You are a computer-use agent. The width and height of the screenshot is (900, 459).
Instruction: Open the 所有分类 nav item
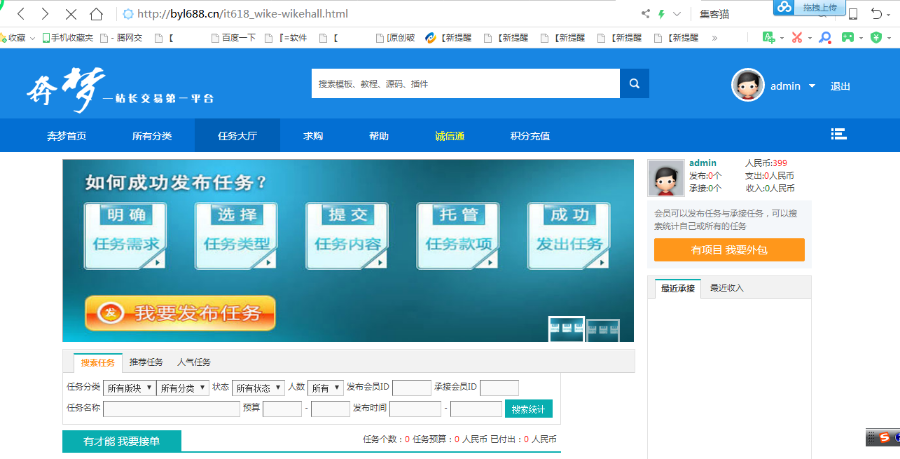click(x=152, y=136)
